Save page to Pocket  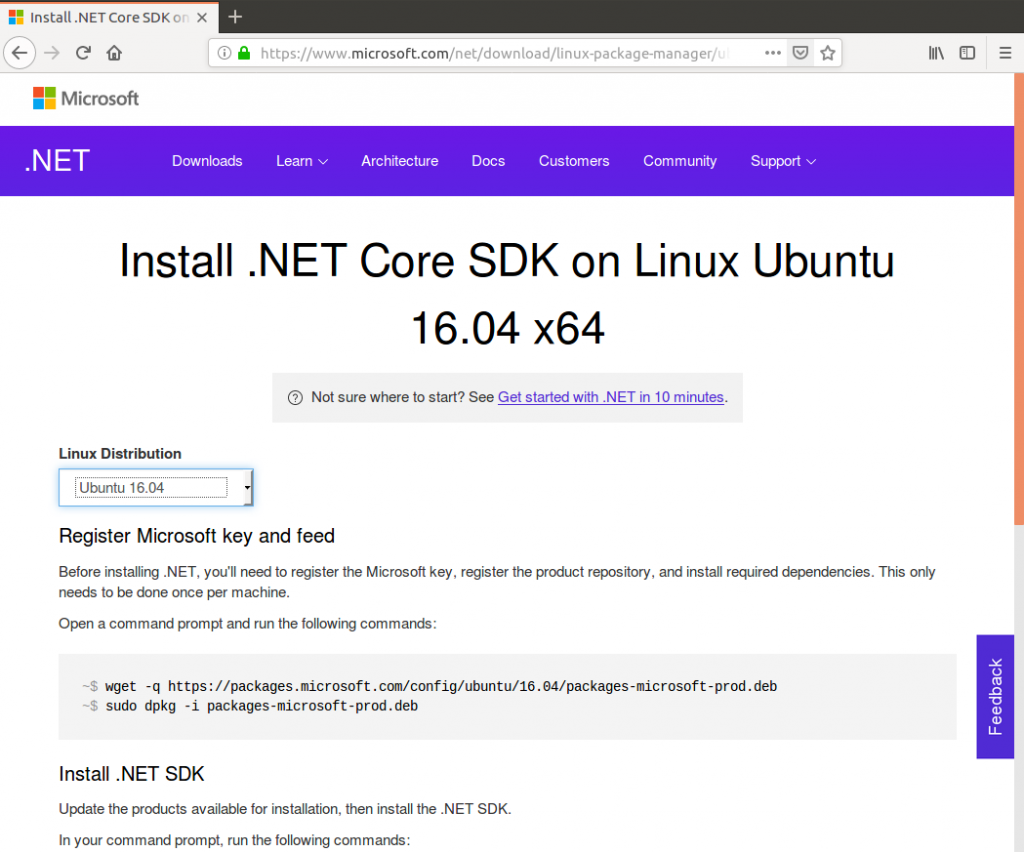(800, 53)
